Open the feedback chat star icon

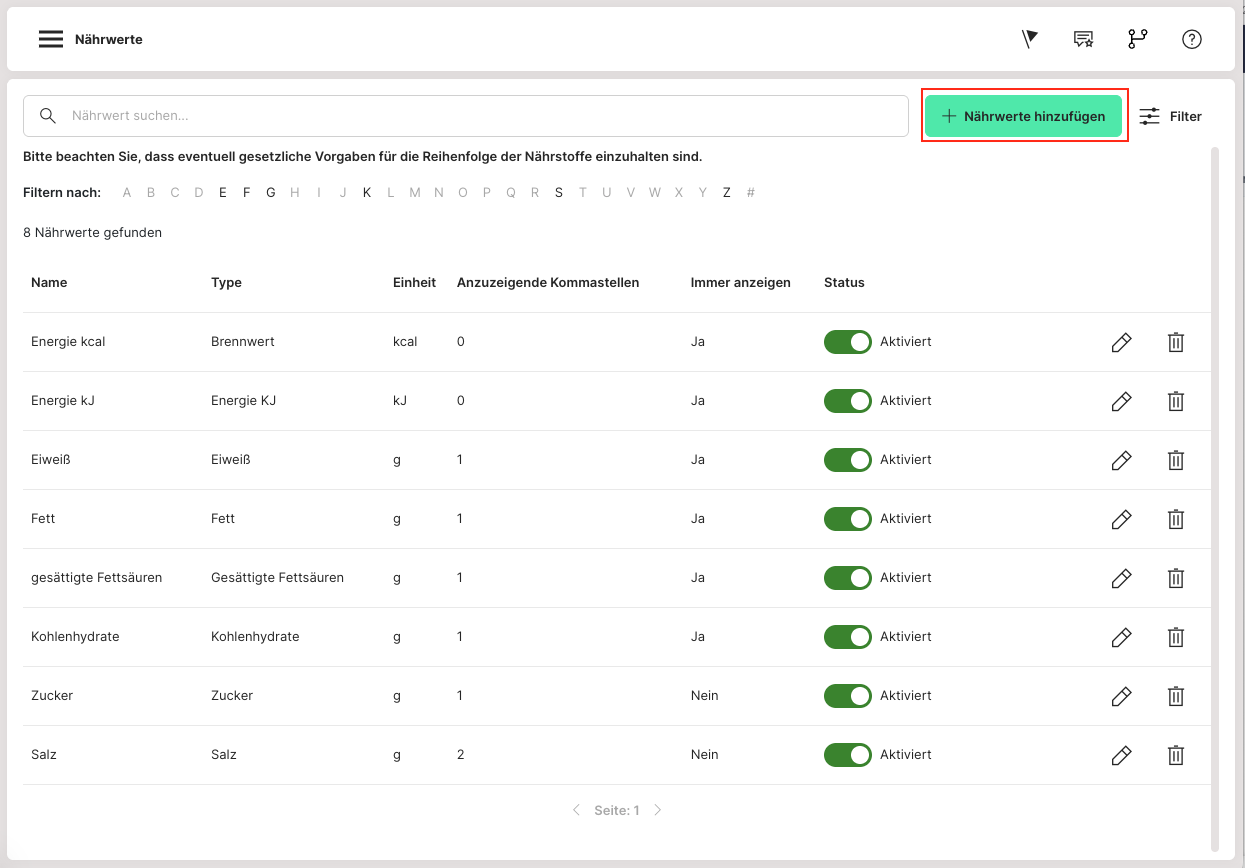(1083, 39)
